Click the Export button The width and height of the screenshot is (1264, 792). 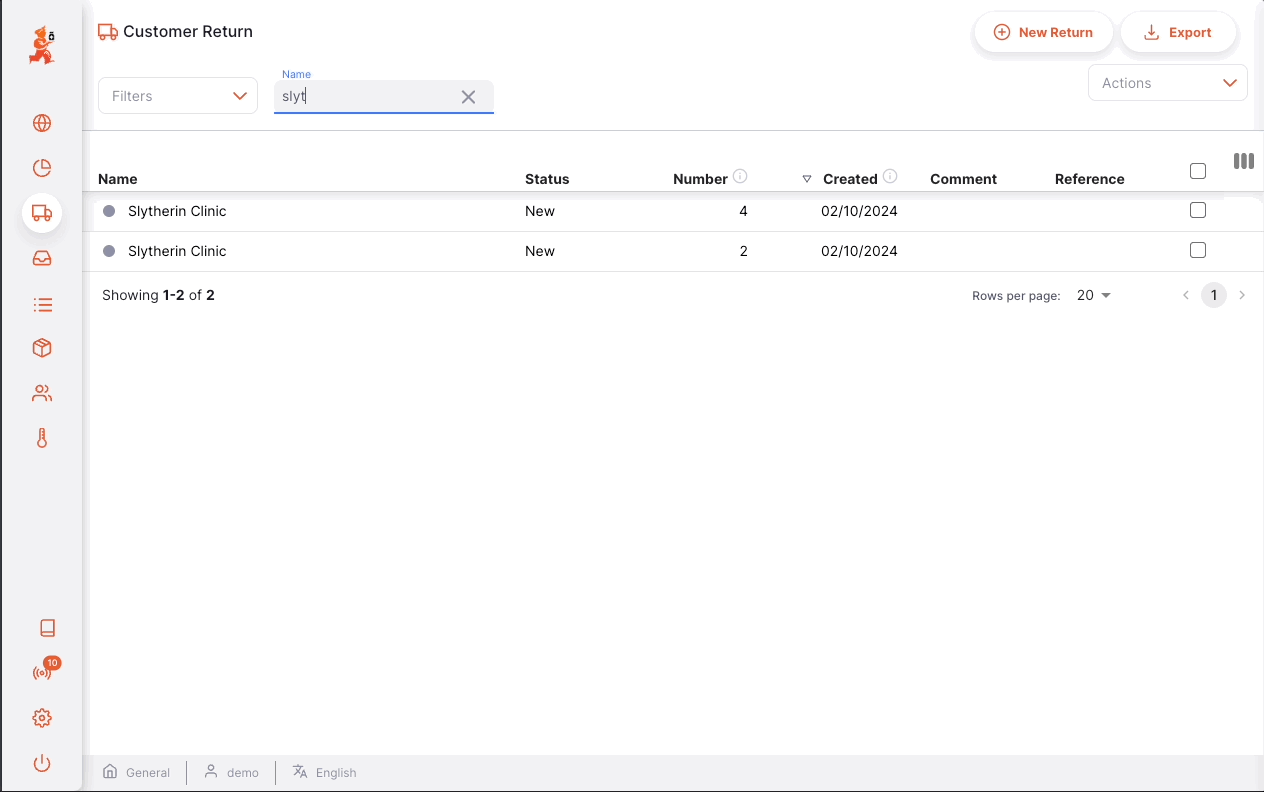point(1178,32)
